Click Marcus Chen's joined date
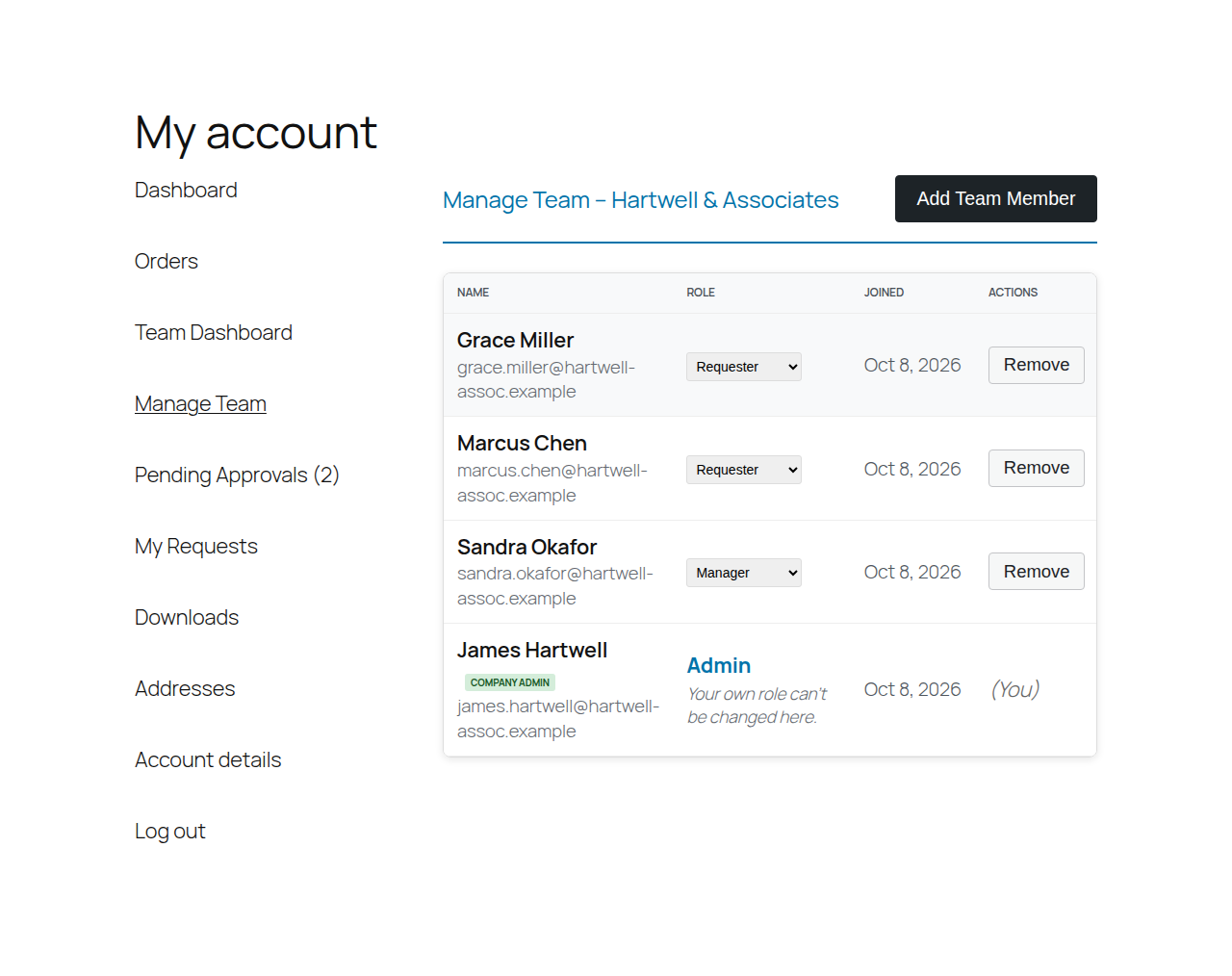Image resolution: width=1232 pixels, height=976 pixels. click(x=912, y=470)
